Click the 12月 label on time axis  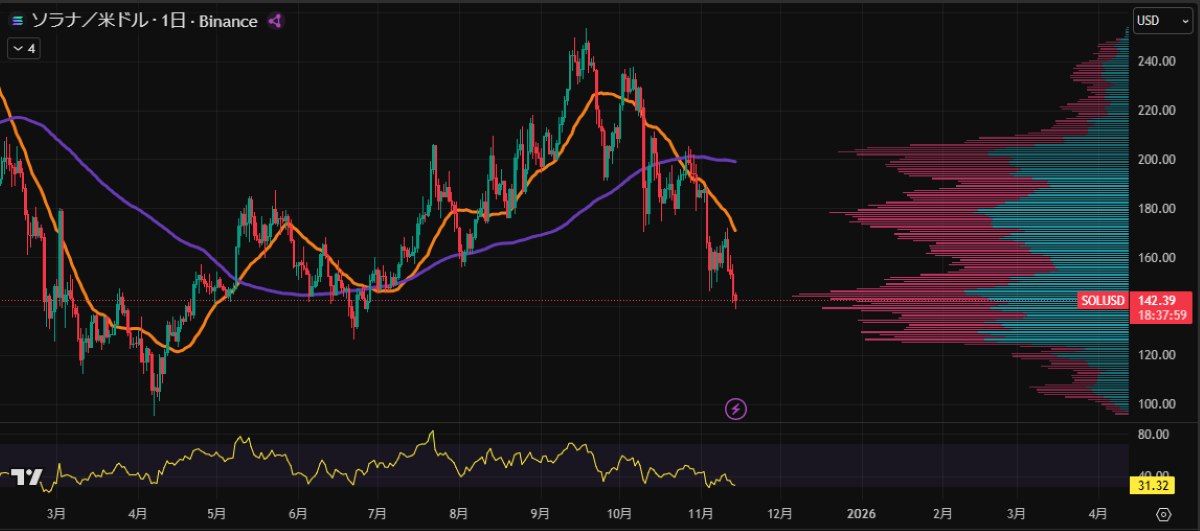coord(780,514)
